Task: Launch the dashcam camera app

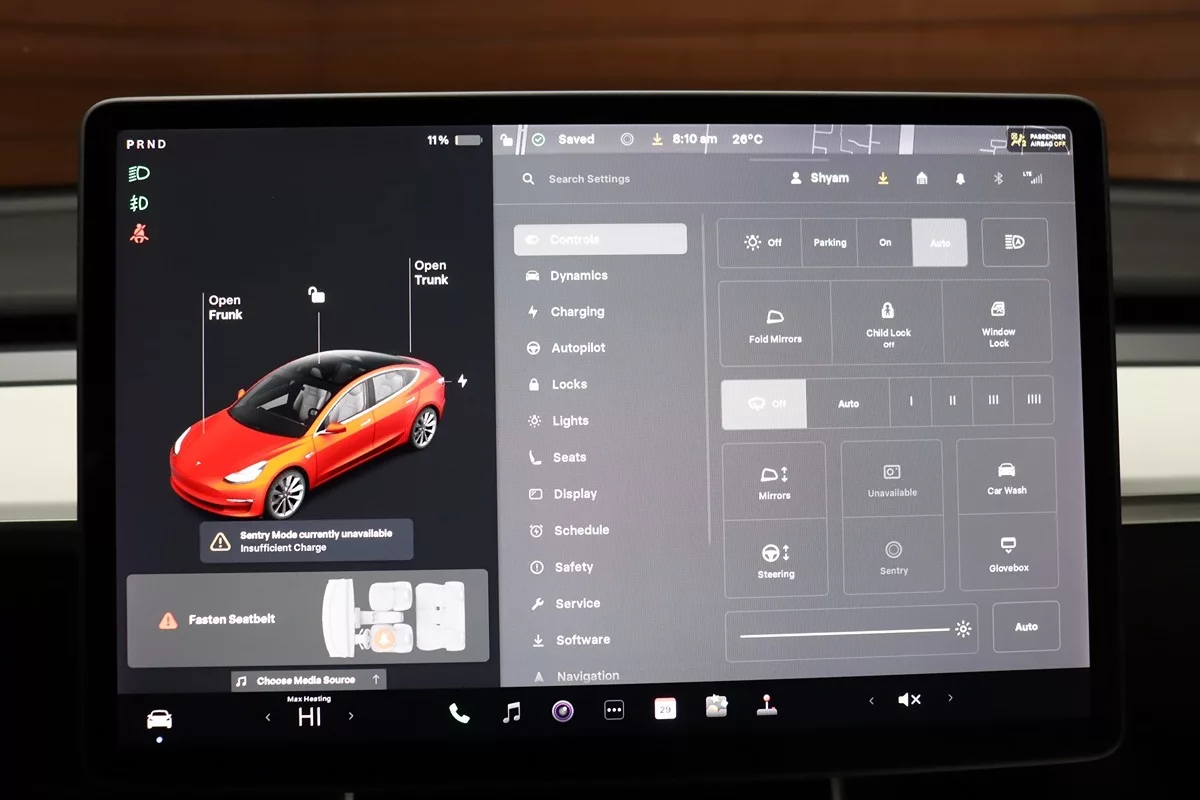Action: 563,711
